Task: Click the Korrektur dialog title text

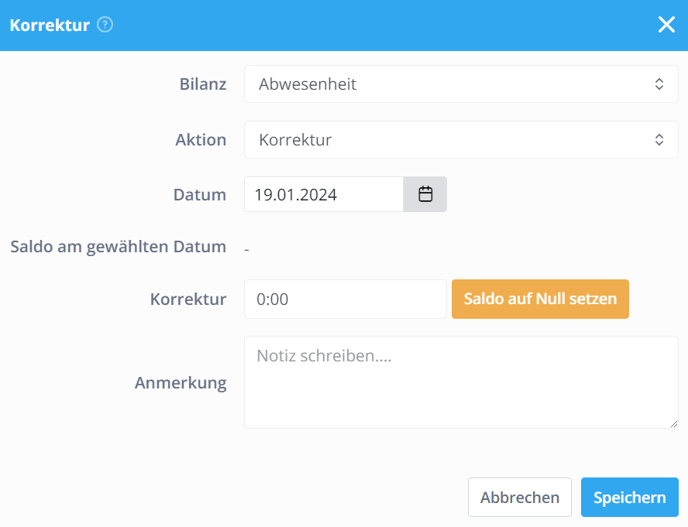Action: 50,25
